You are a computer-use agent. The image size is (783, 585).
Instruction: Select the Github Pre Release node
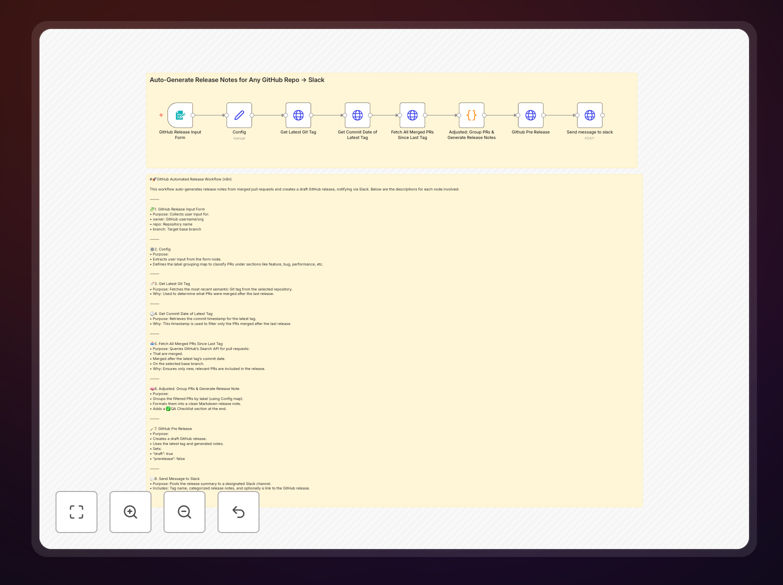tap(531, 115)
